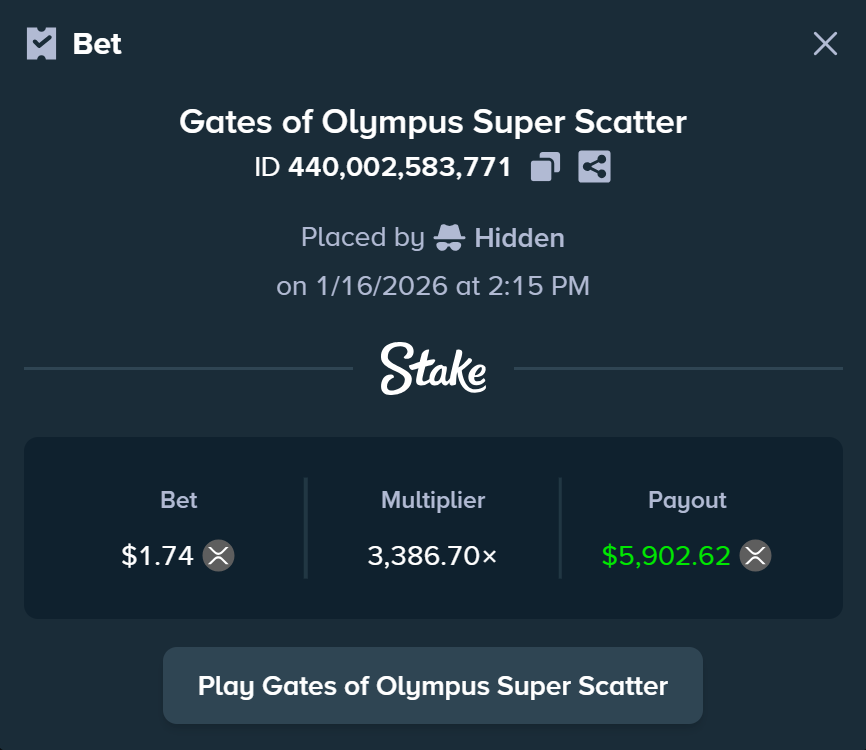Click the incognito Hidden user icon
The image size is (866, 750).
(450, 238)
